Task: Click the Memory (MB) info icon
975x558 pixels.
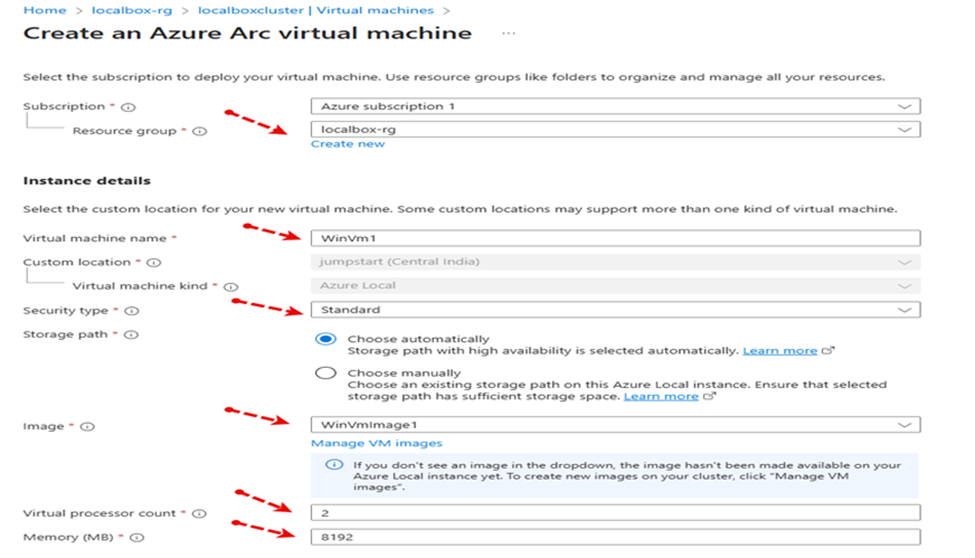Action: pos(137,537)
